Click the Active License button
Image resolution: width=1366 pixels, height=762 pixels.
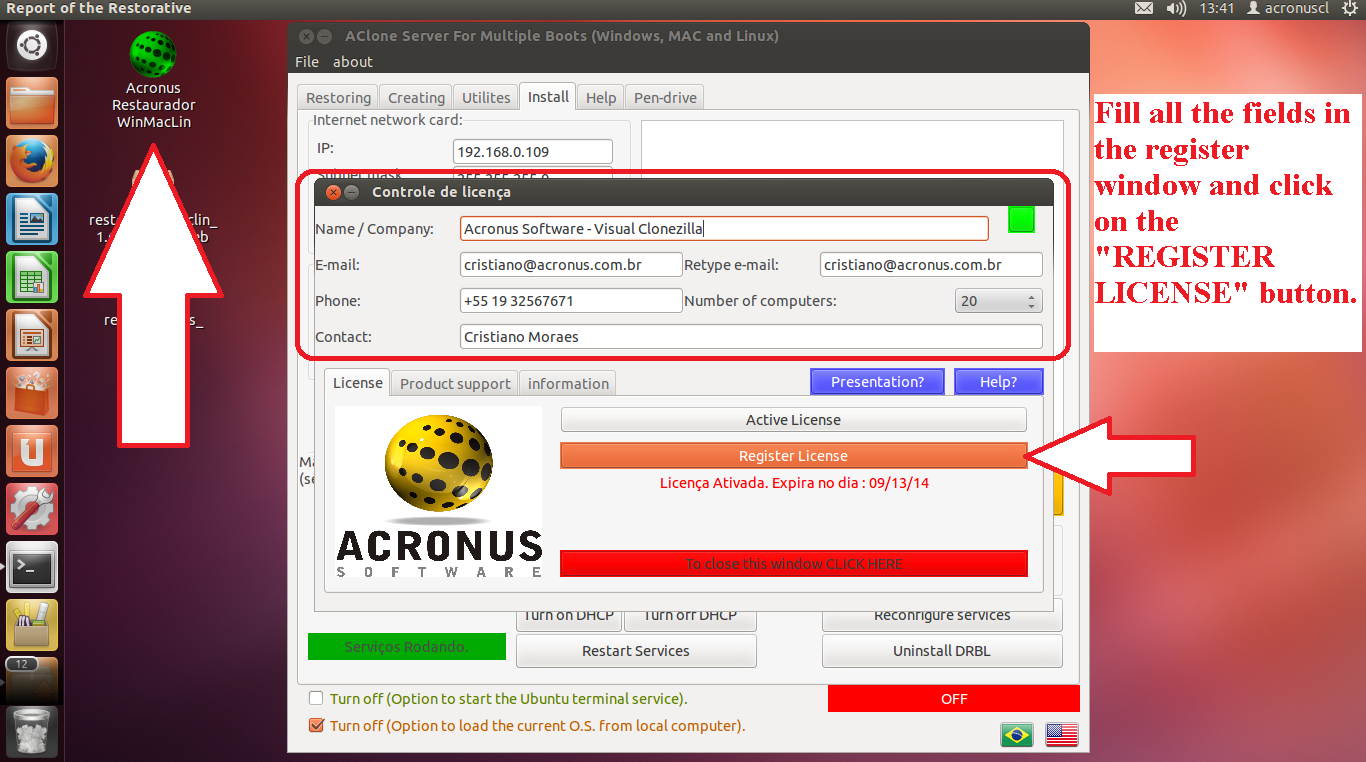(793, 420)
